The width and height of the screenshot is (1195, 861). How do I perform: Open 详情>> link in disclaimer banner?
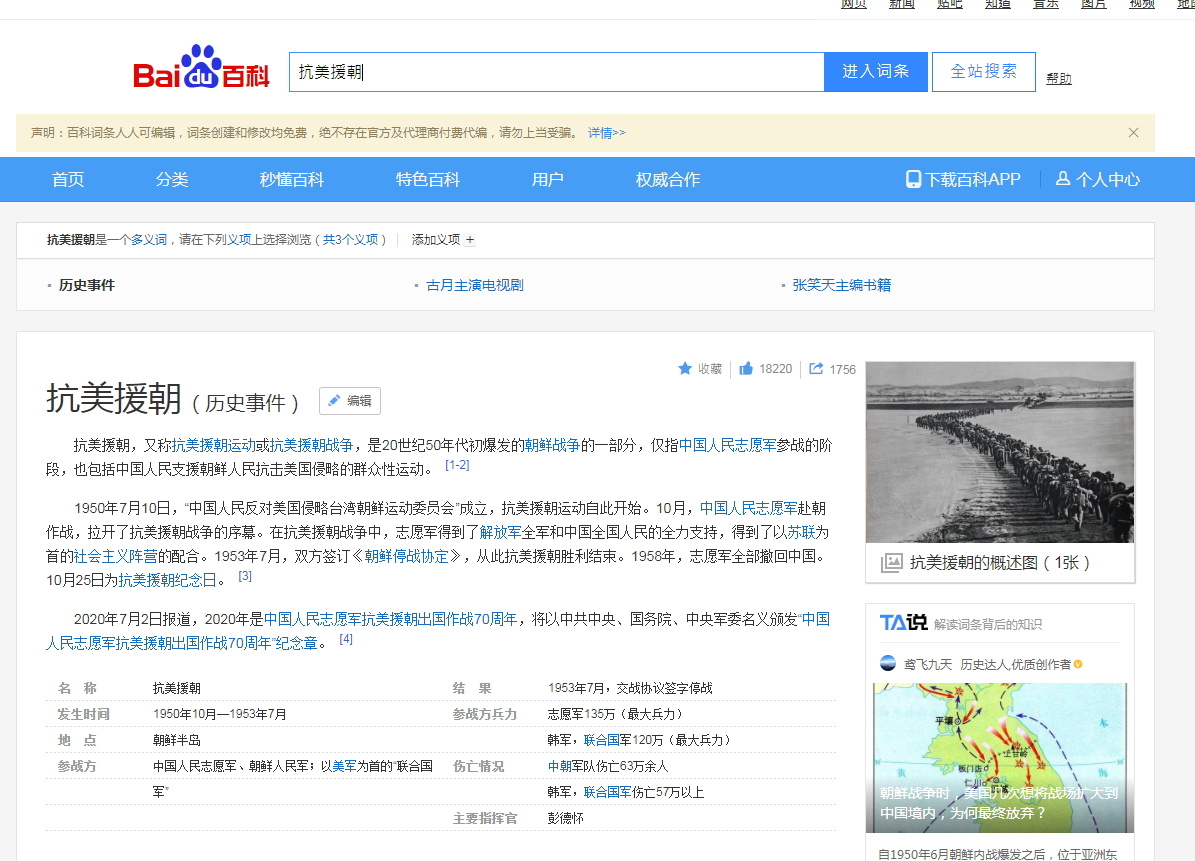pos(607,133)
